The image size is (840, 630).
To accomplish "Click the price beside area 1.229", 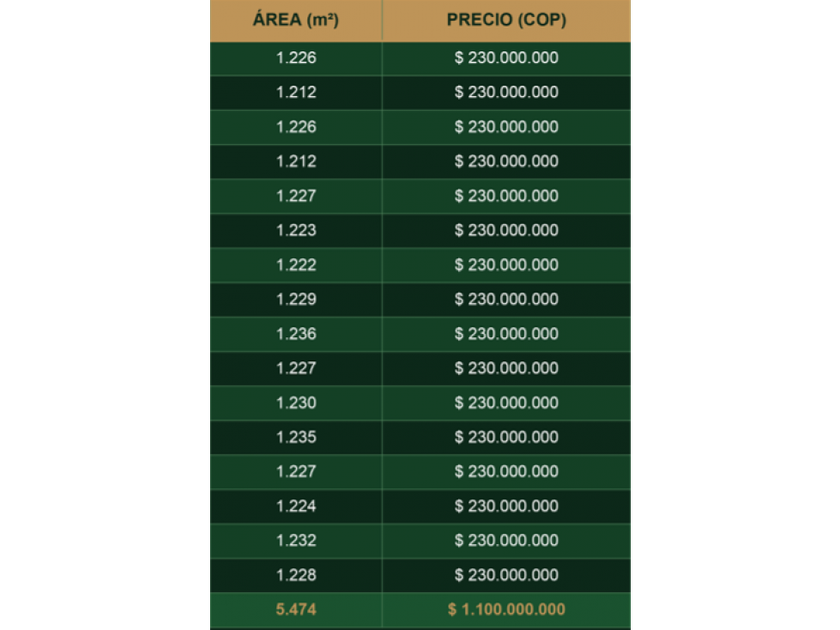I will tap(506, 299).
